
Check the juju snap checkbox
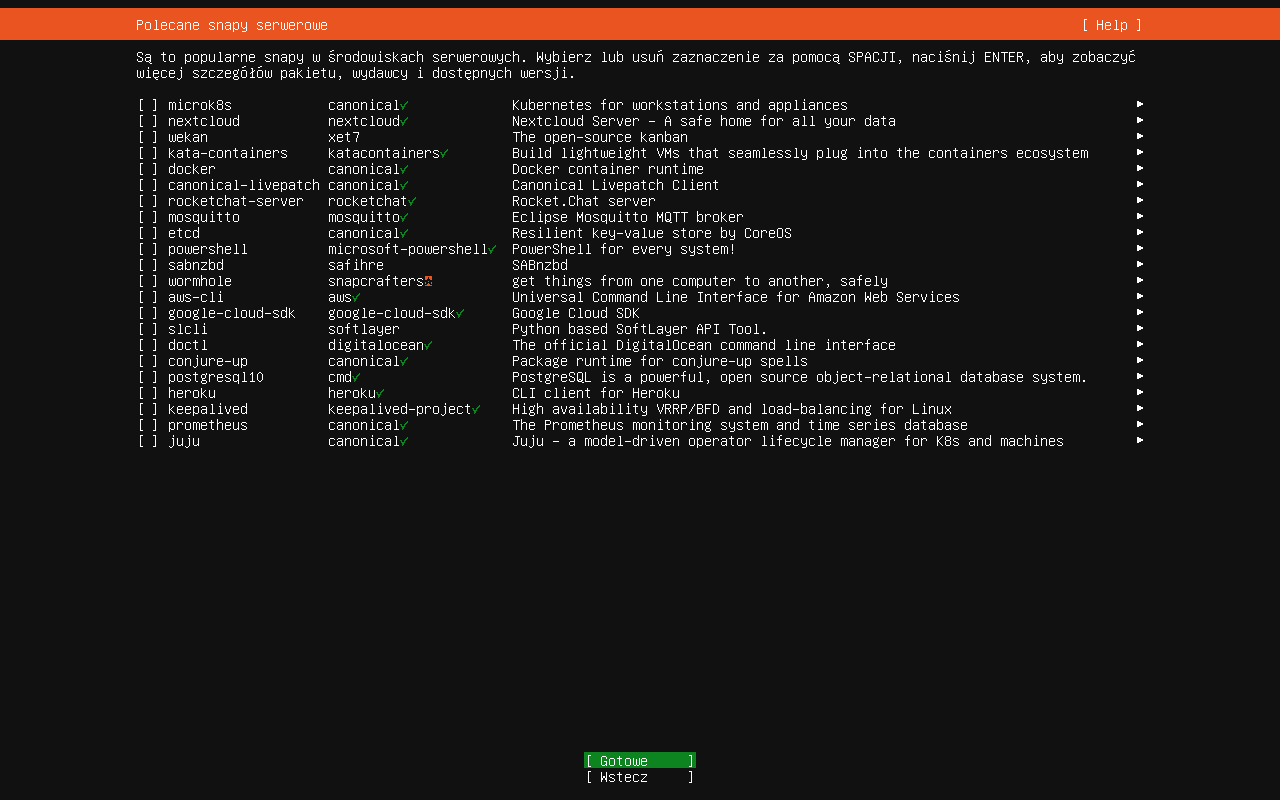point(148,441)
